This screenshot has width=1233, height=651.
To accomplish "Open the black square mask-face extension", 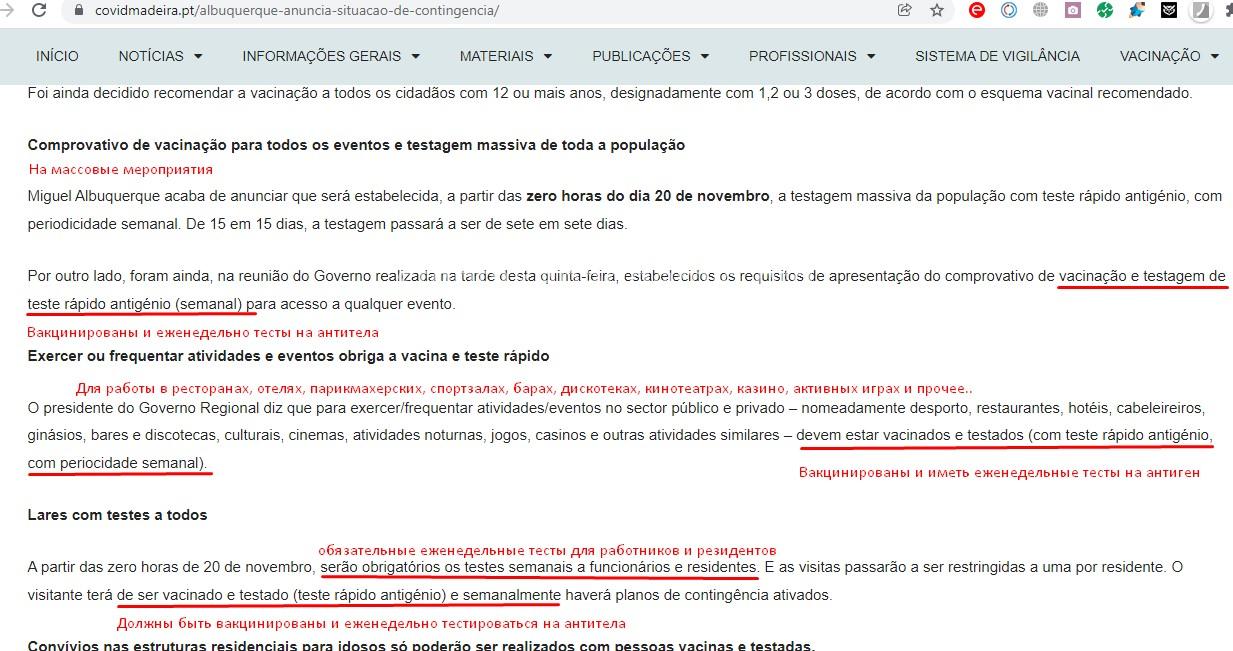I will coord(1169,11).
